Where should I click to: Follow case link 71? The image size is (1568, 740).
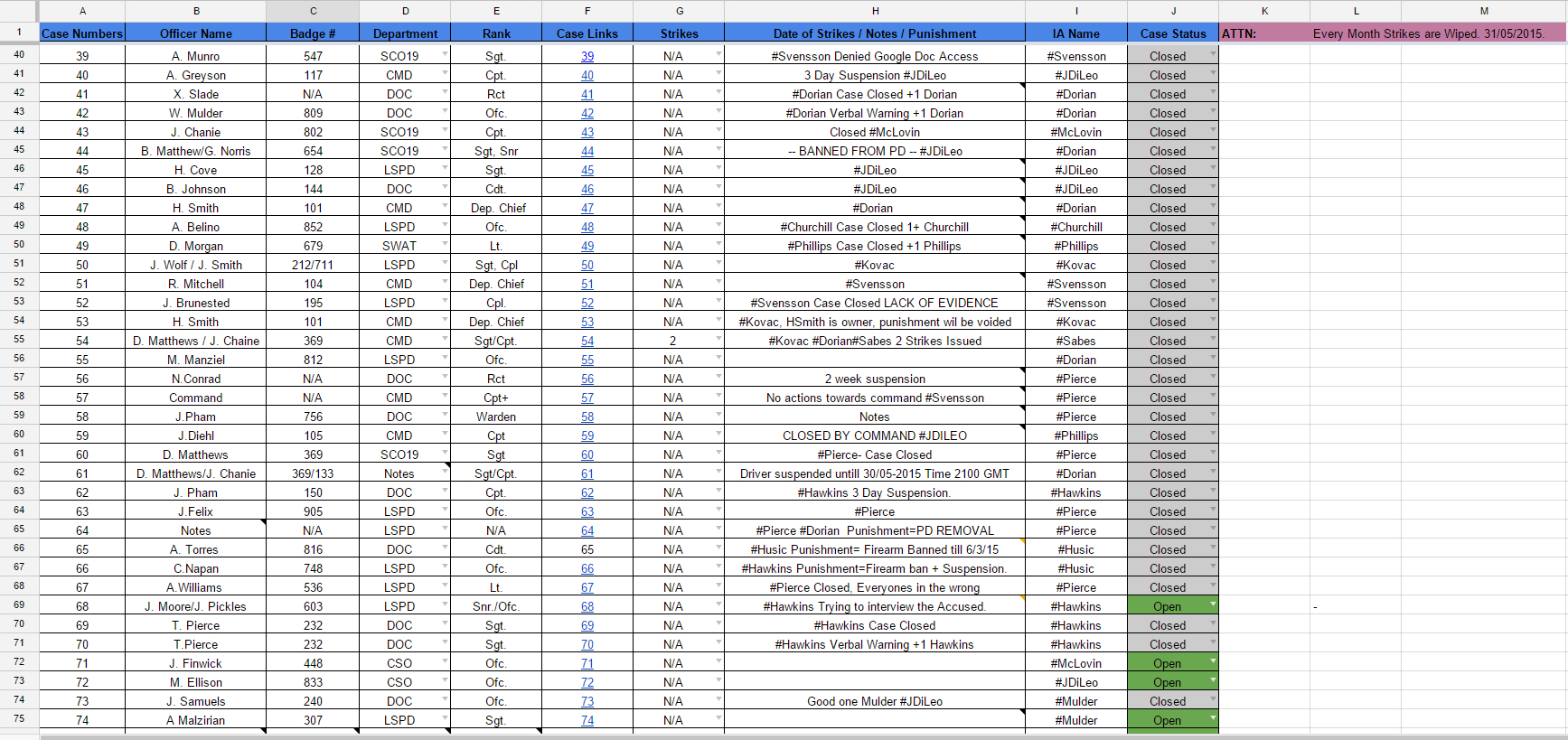[x=587, y=663]
